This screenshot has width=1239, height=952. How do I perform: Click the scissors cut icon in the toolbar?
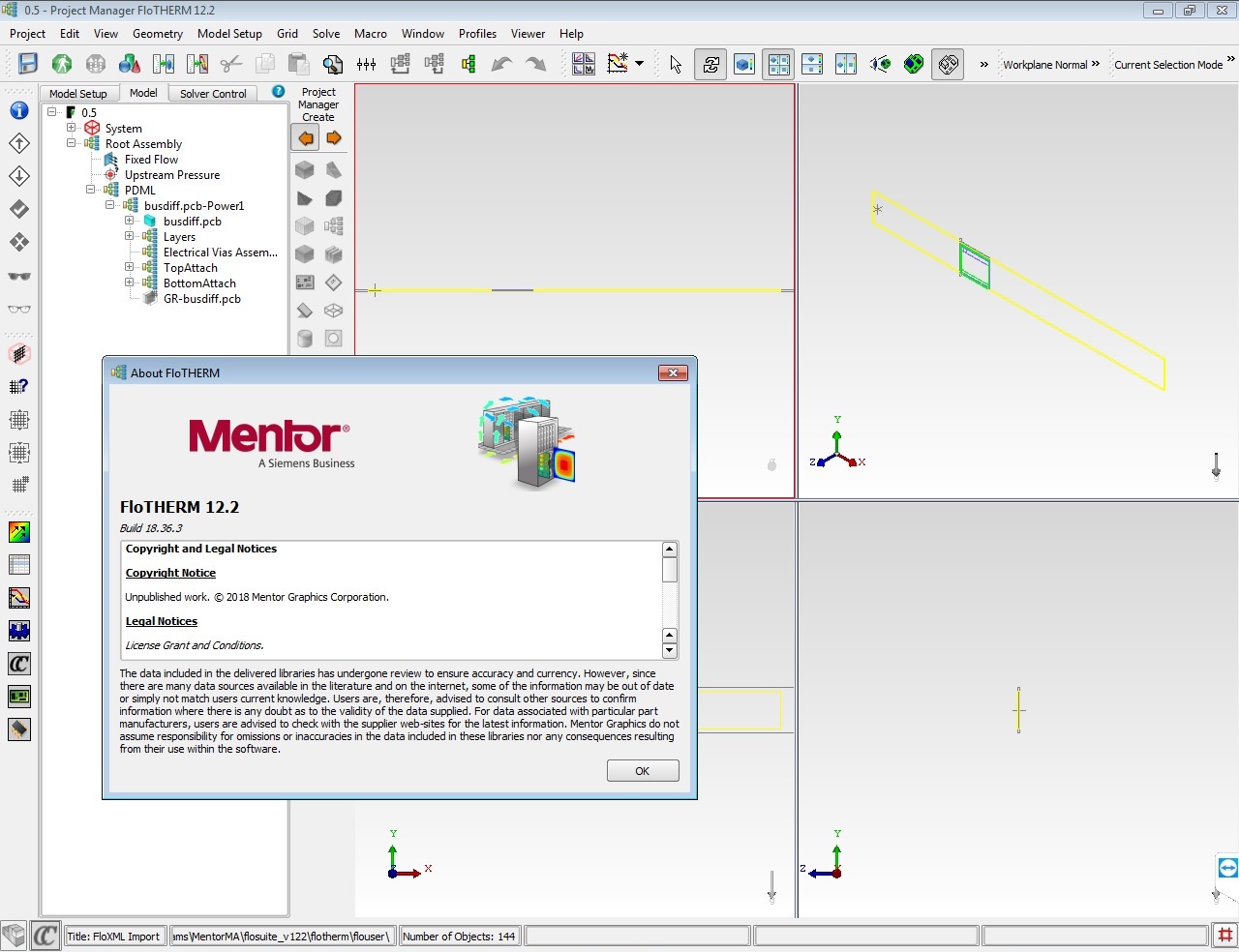click(230, 64)
